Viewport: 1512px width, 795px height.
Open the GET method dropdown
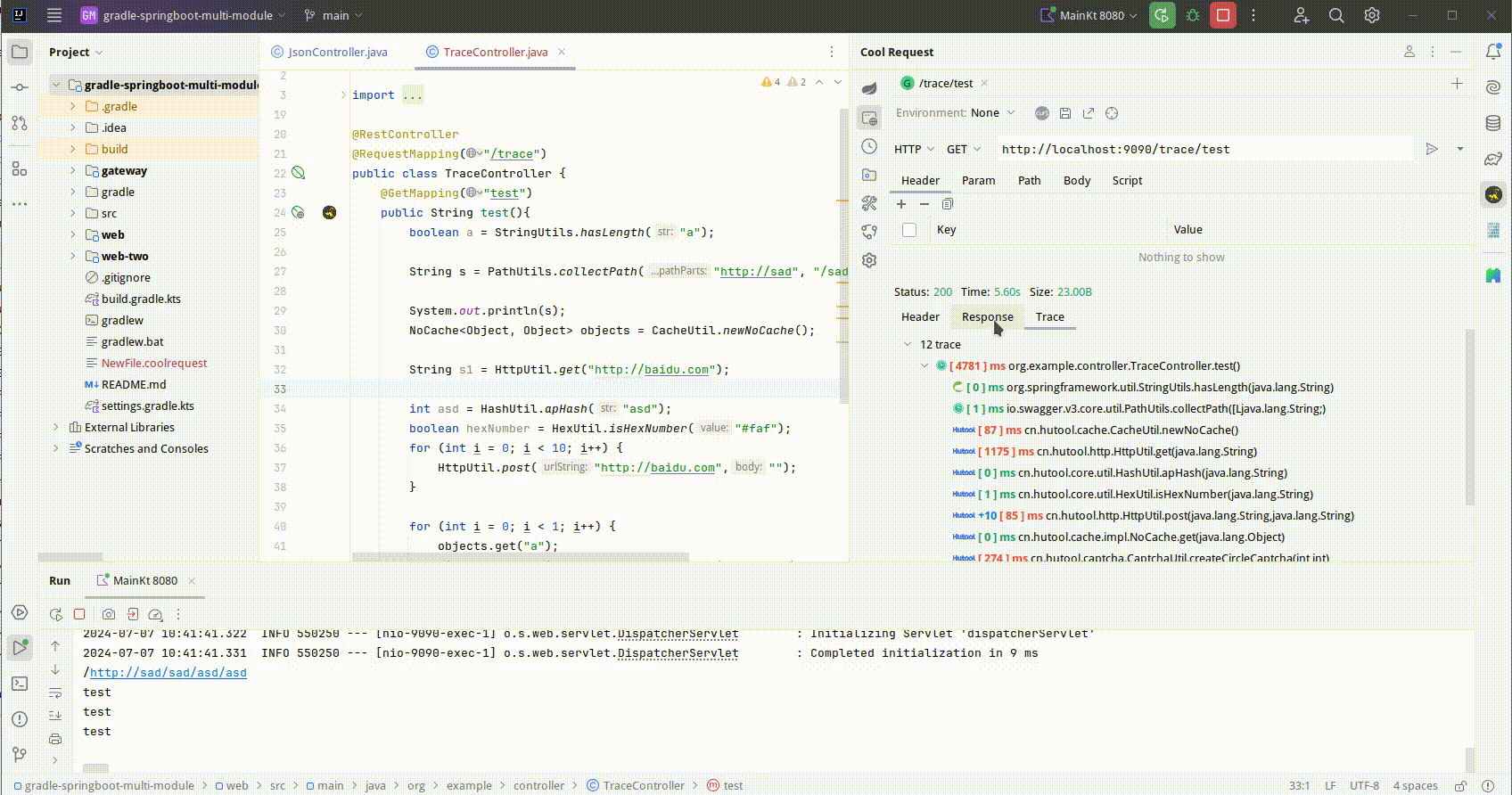(963, 149)
